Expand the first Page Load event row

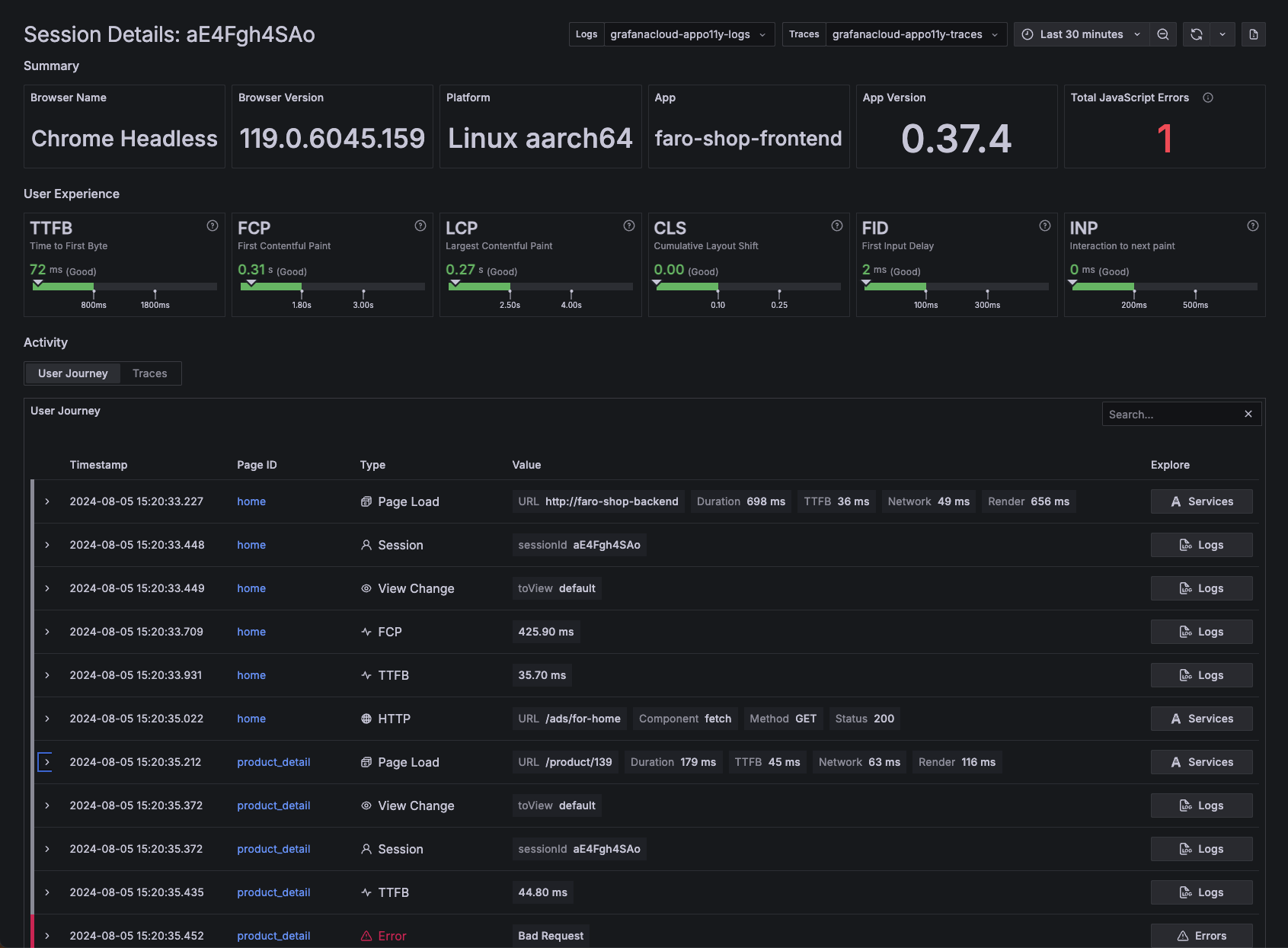point(46,501)
